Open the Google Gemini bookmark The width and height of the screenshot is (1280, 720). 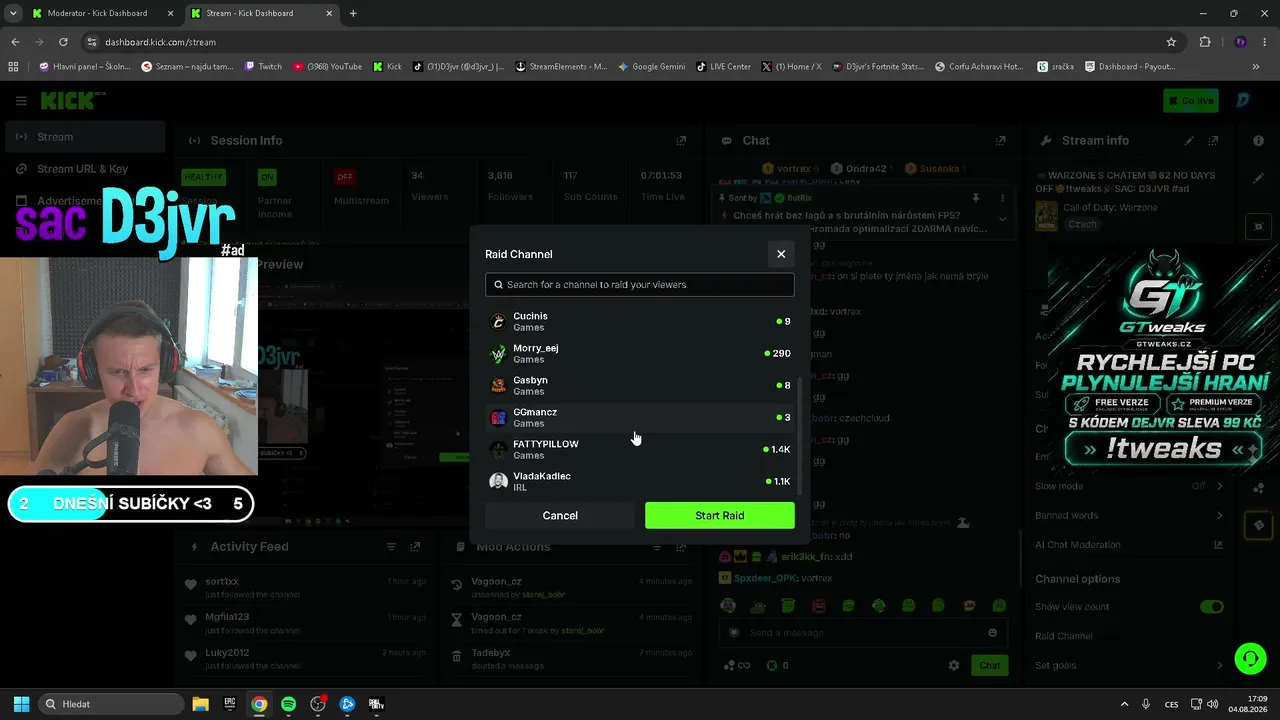(x=651, y=67)
